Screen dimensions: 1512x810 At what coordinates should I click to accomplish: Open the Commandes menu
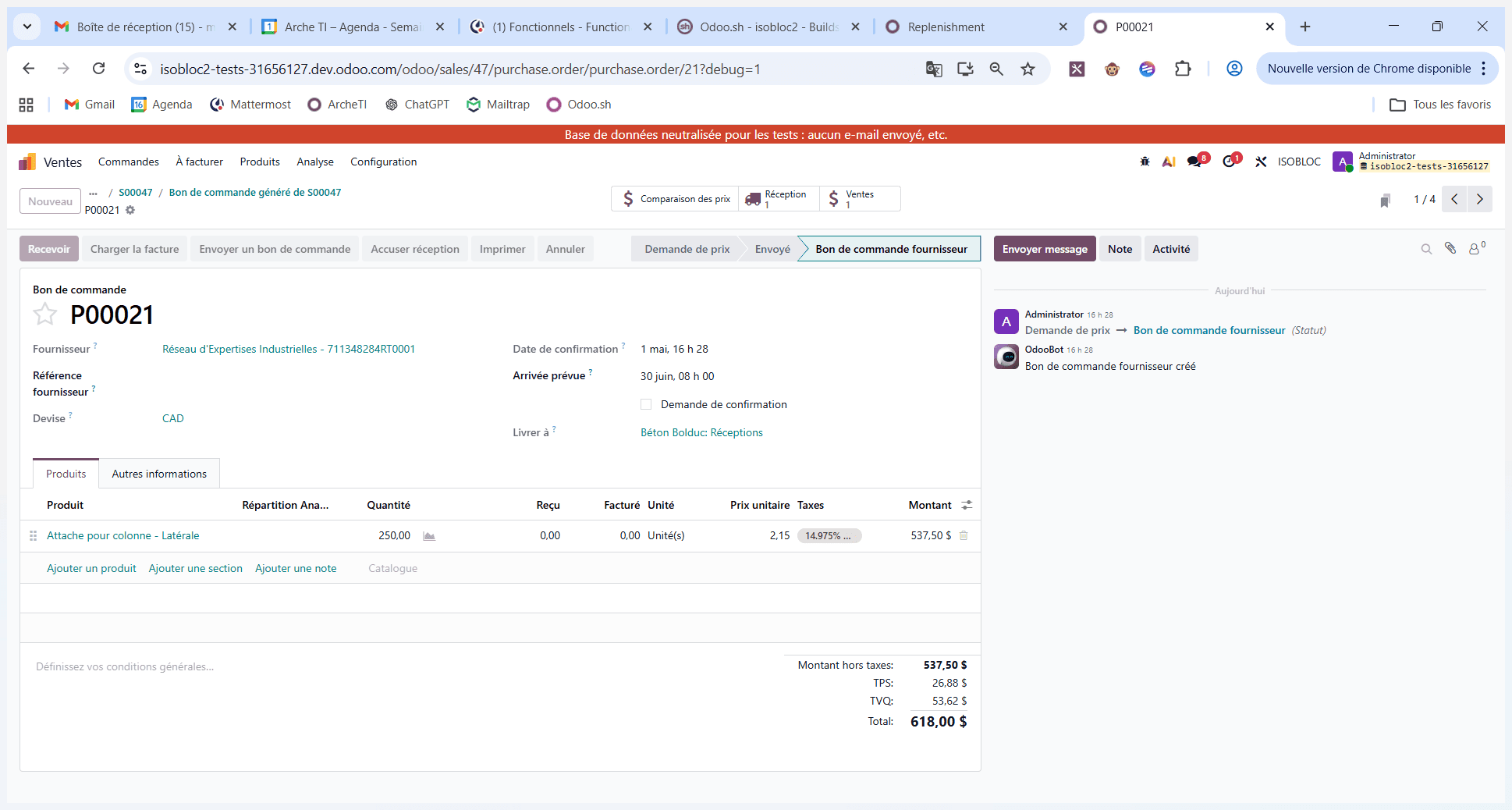click(x=129, y=162)
